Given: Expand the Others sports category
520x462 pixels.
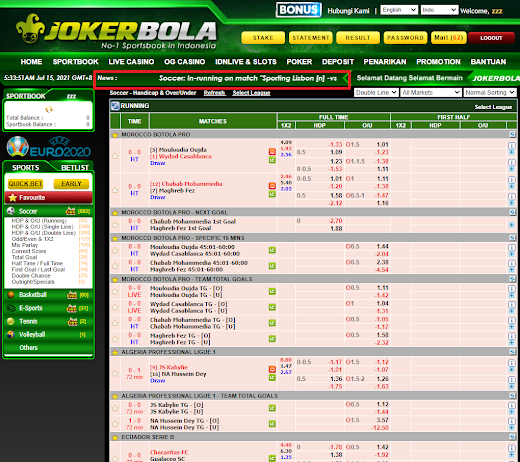Looking at the screenshot, I should [x=48, y=348].
